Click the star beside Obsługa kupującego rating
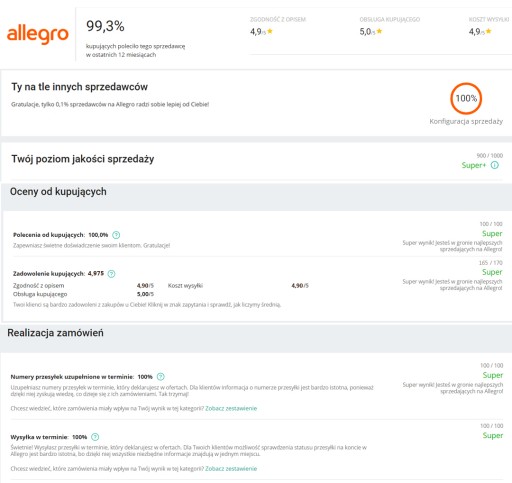Image resolution: width=512 pixels, height=483 pixels. click(379, 31)
